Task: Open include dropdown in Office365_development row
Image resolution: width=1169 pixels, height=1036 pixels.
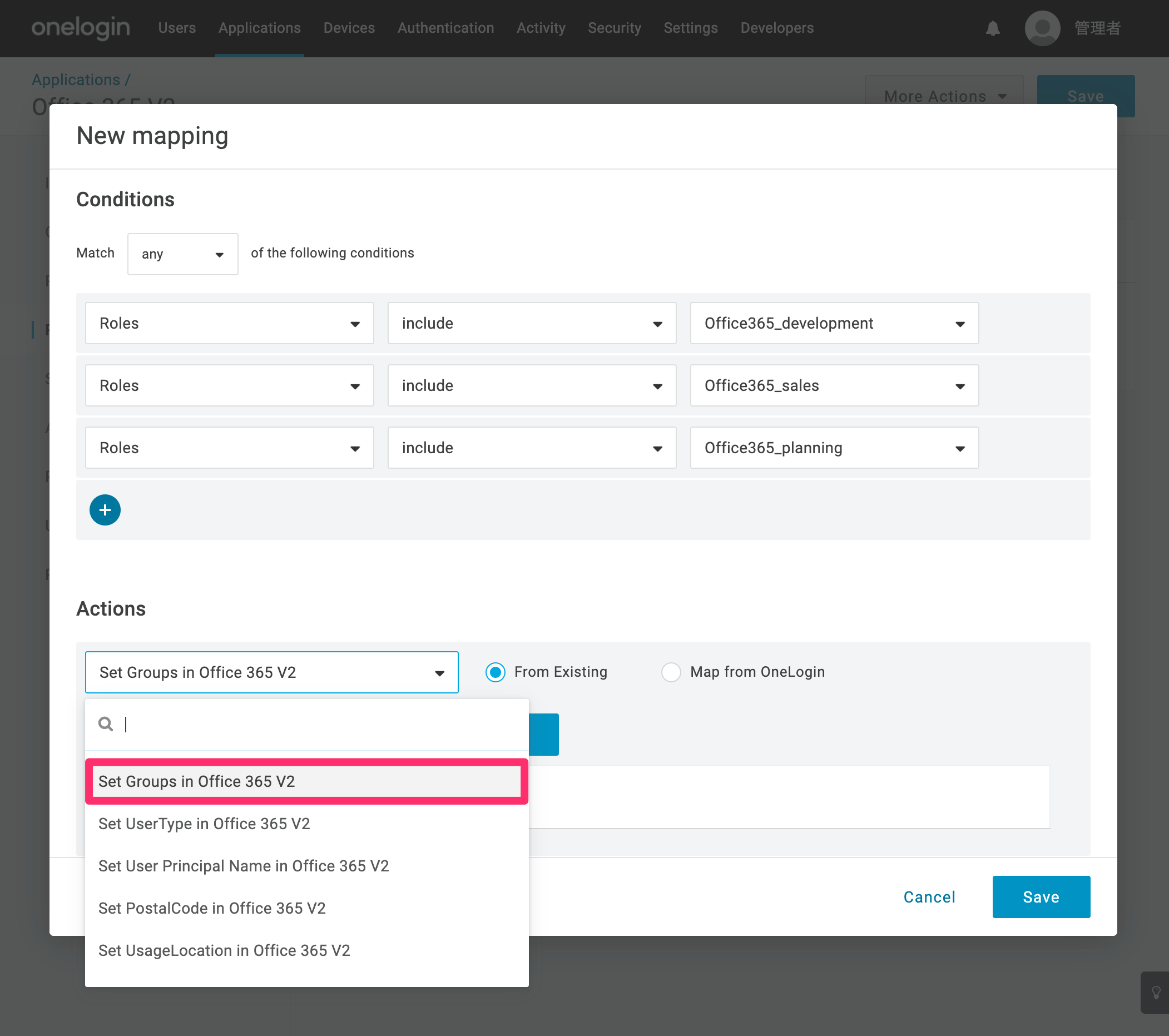Action: (532, 323)
